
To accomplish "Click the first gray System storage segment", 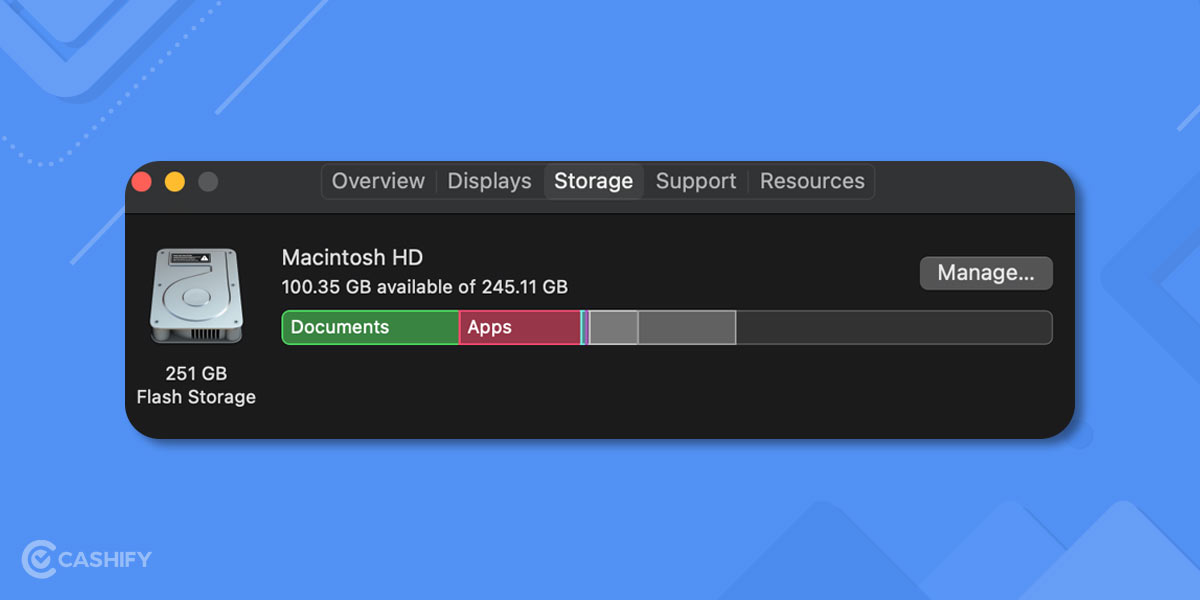I will click(612, 327).
